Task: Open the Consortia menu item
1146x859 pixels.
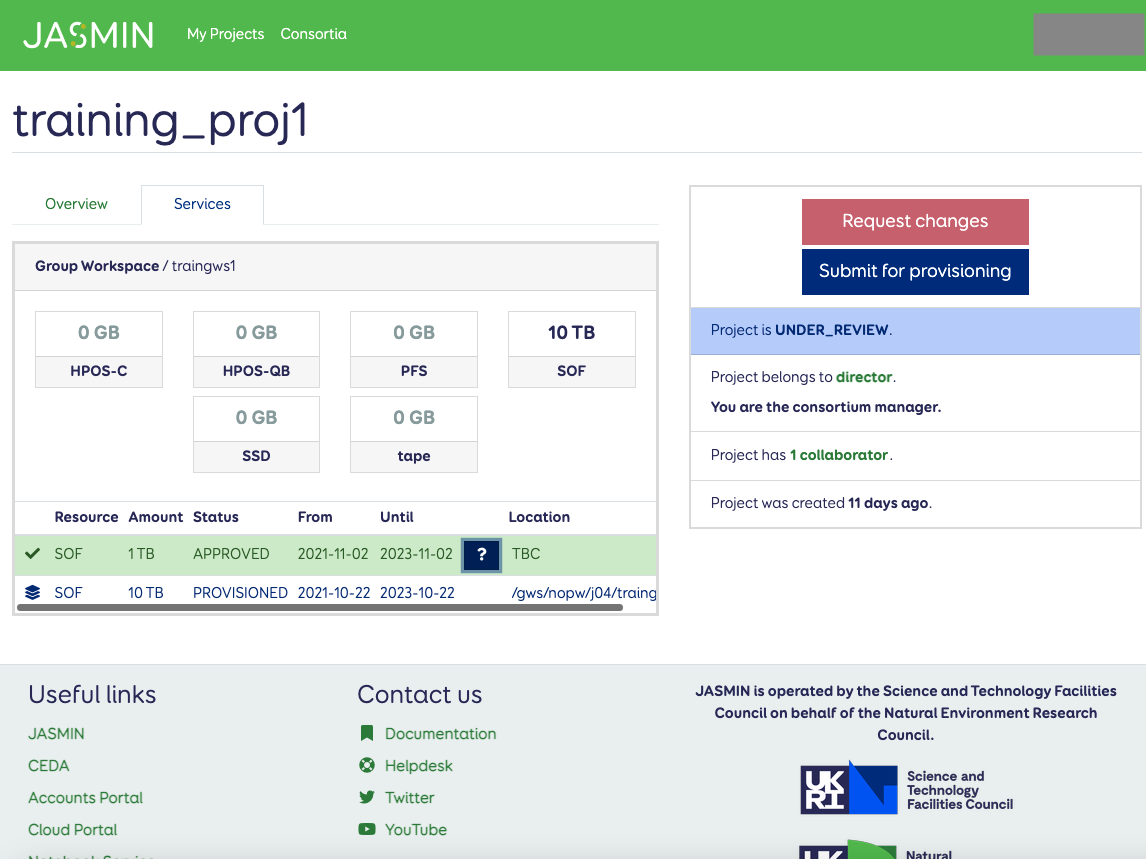Action: coord(313,34)
